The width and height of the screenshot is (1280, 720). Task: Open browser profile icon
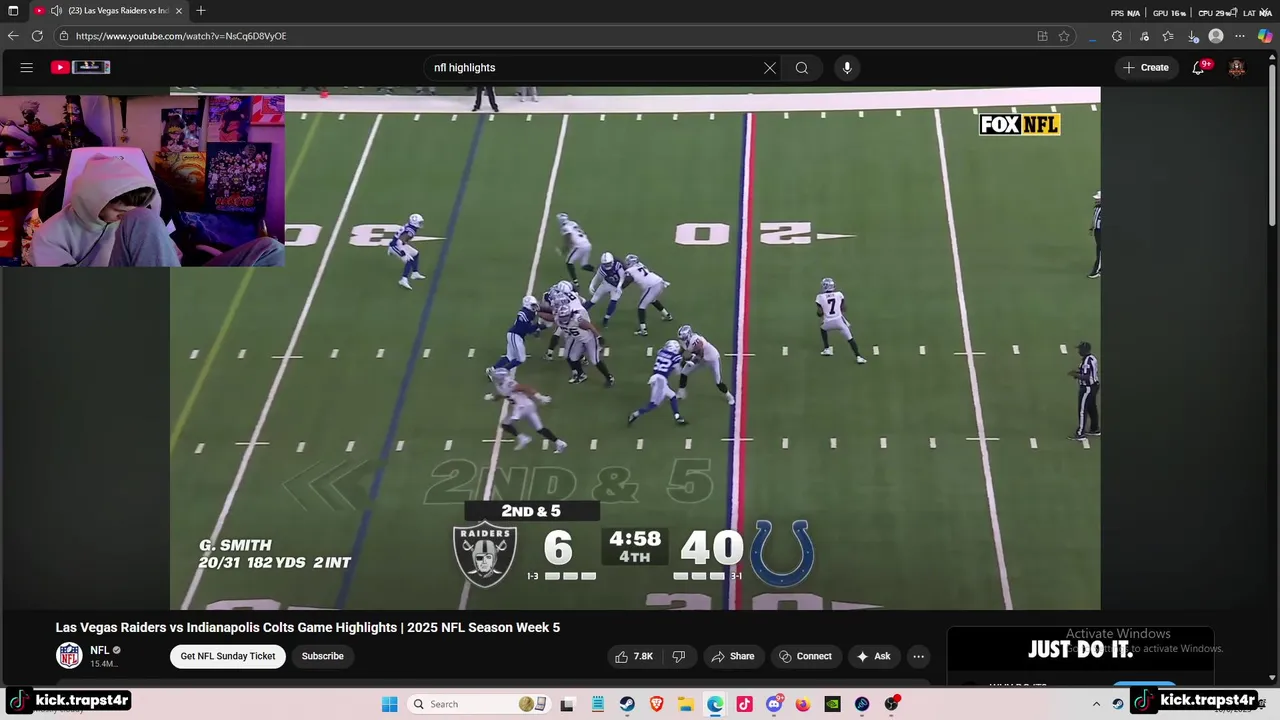[1216, 36]
